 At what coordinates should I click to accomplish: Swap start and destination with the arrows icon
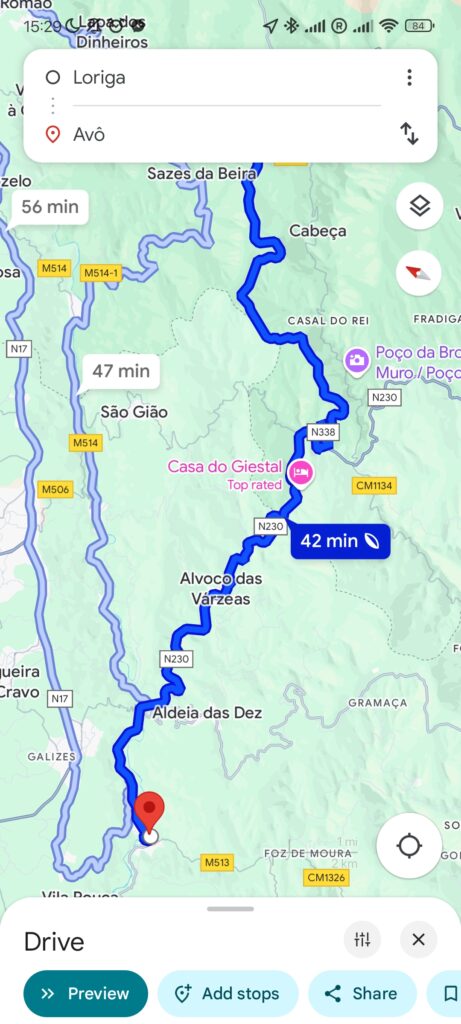click(409, 133)
